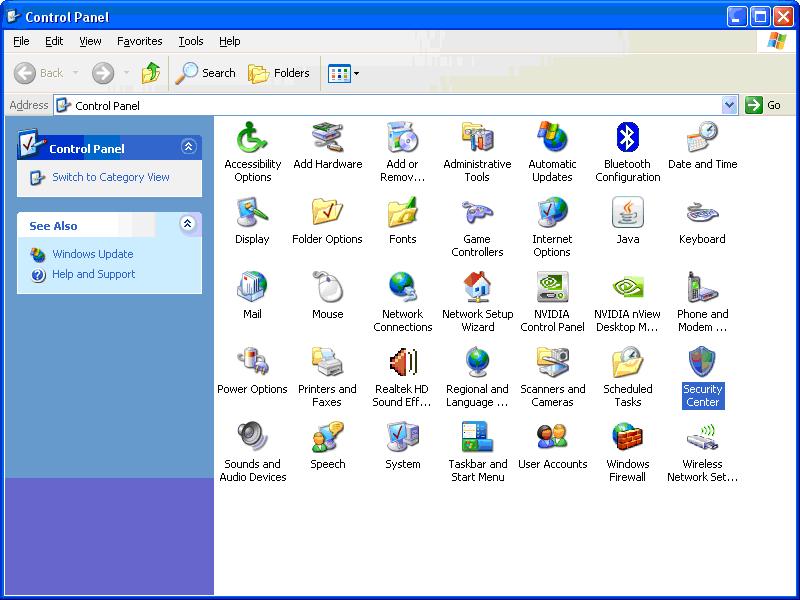Open the Scanners and Cameras icon

(553, 377)
